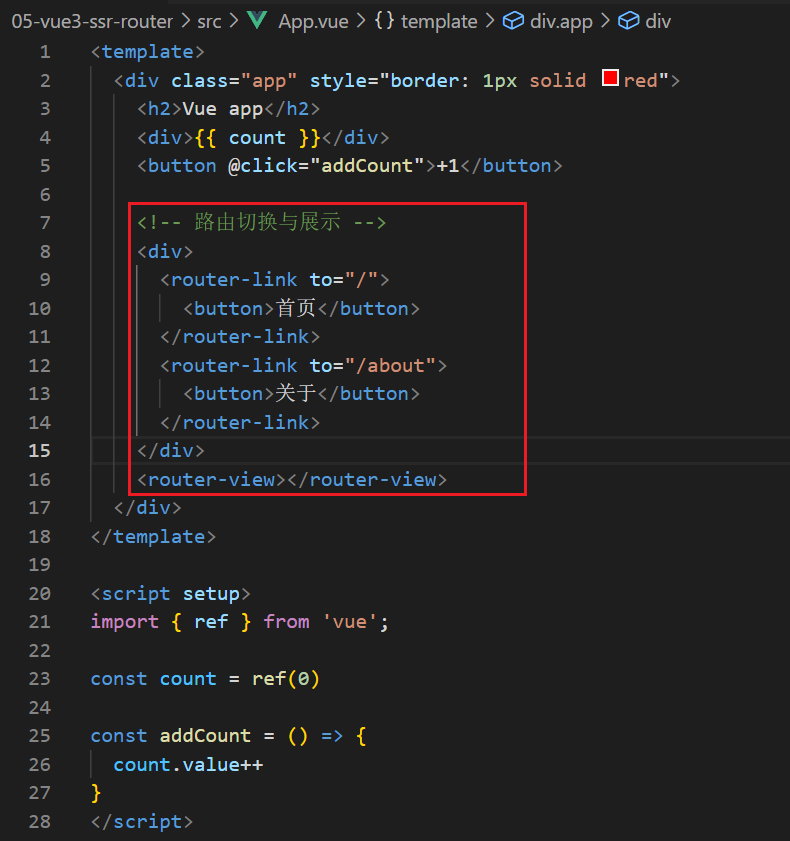Click the closing div tag on line 15

point(171,451)
